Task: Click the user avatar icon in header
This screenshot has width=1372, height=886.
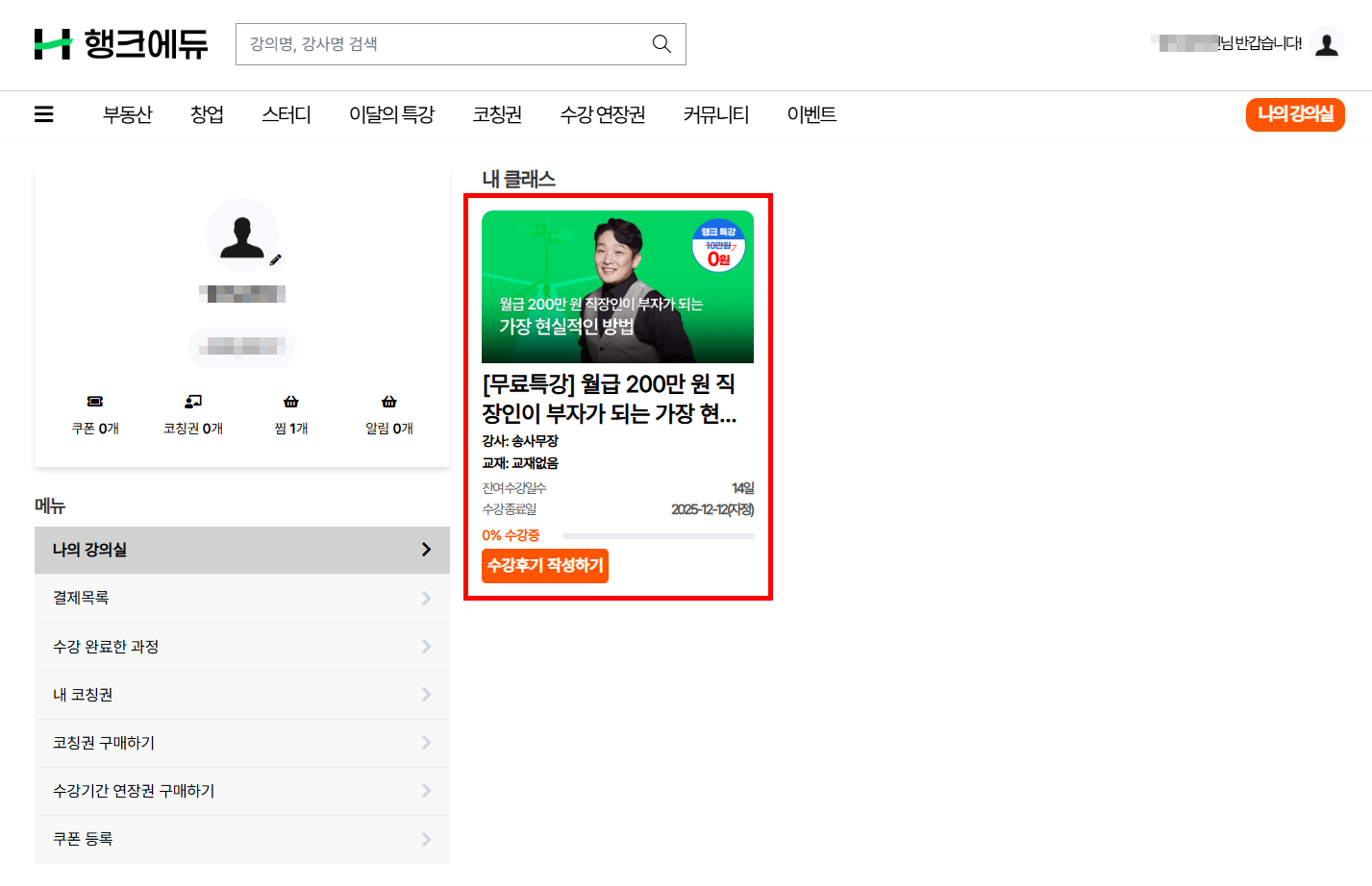Action: point(1327,44)
